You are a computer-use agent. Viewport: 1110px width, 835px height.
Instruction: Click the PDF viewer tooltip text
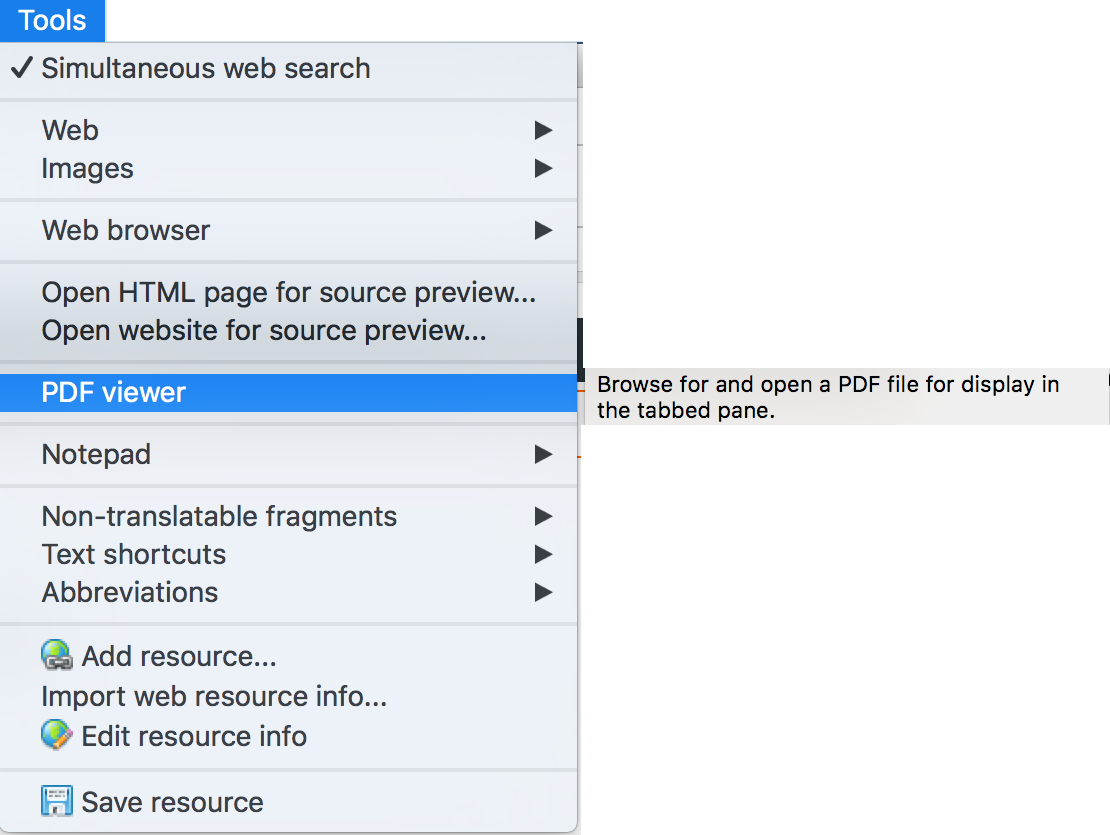pyautogui.click(x=827, y=397)
